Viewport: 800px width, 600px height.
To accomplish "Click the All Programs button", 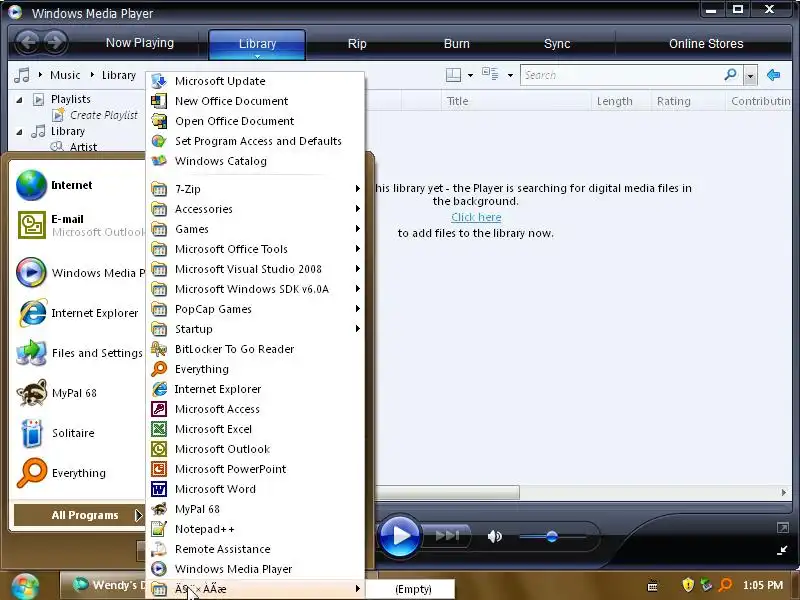I will click(x=80, y=515).
